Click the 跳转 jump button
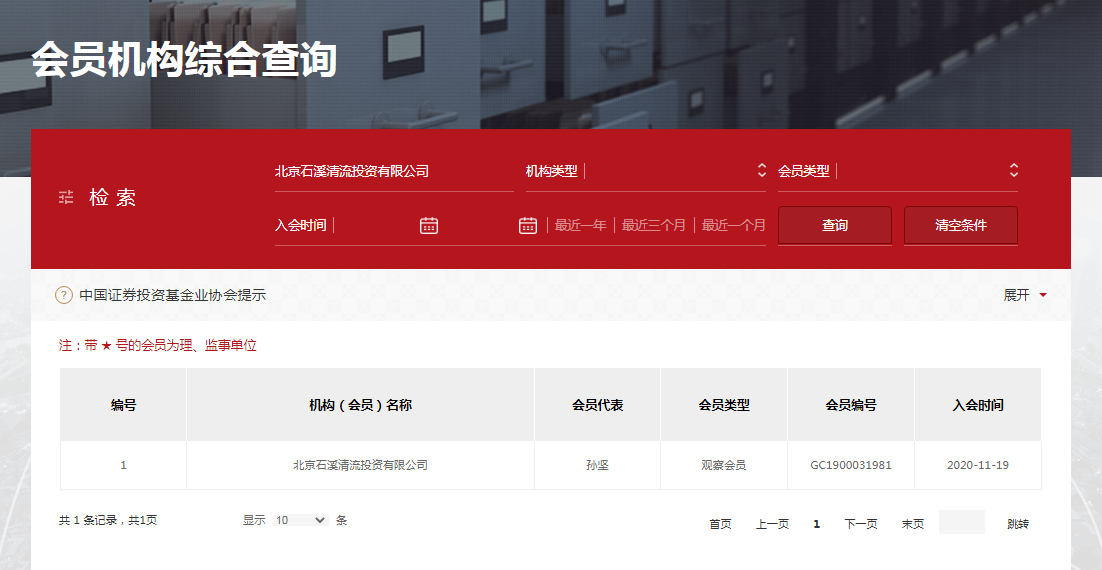Screen dimensions: 1102x570 [1018, 524]
